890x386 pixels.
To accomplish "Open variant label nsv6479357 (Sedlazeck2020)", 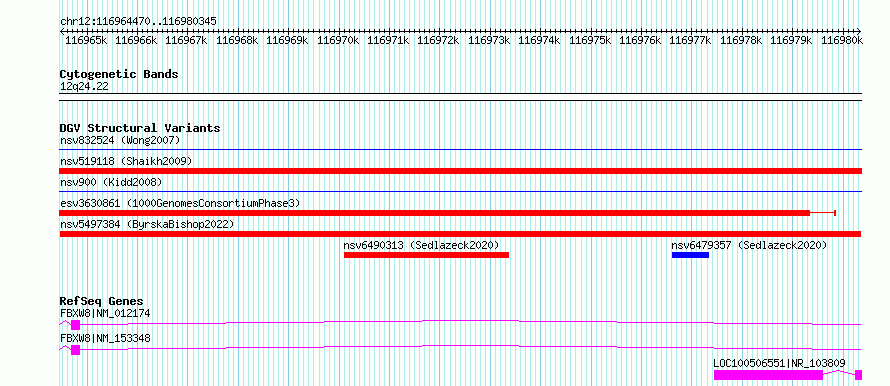I will click(749, 245).
